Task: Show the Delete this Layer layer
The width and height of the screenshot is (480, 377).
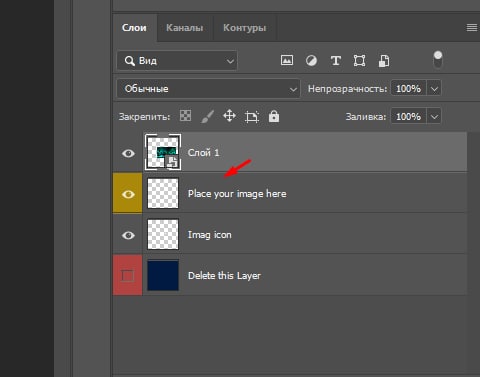Action: point(127,276)
